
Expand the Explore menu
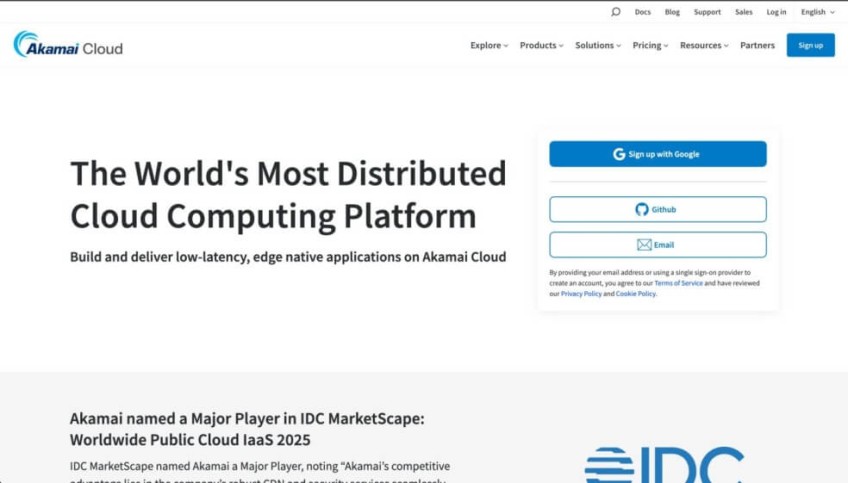coord(489,45)
